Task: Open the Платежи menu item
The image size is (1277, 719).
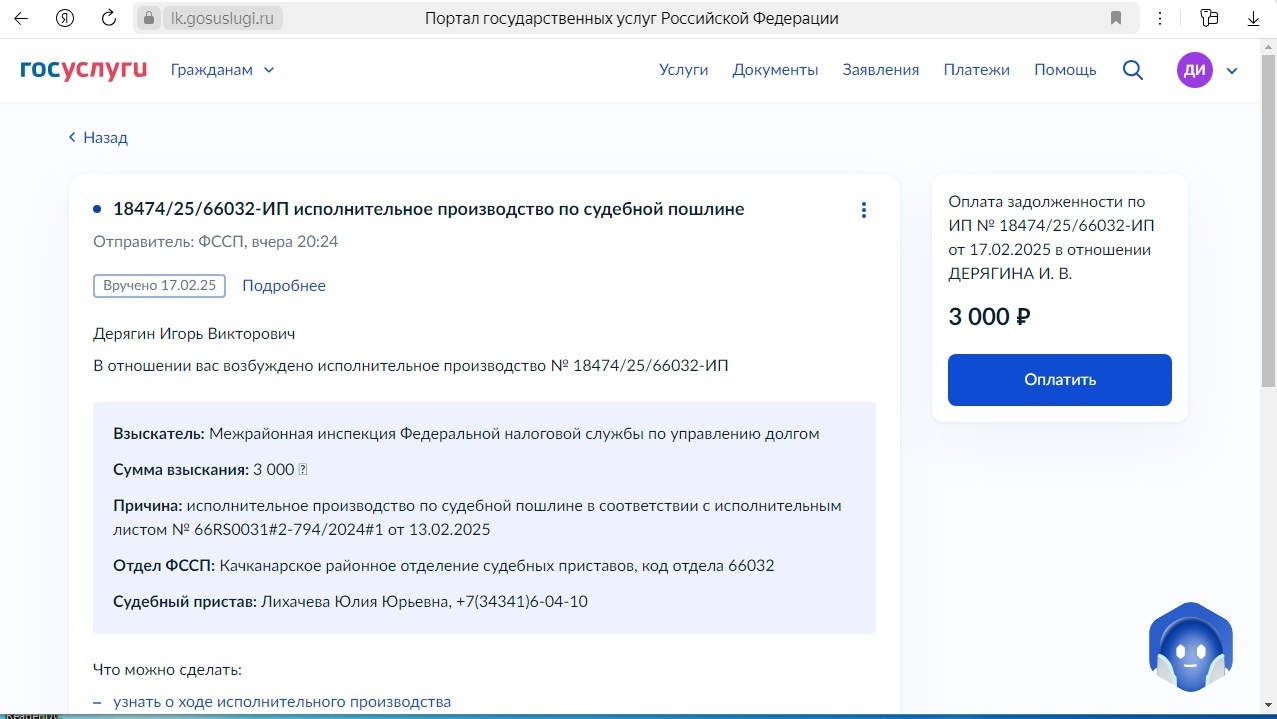Action: 977,70
